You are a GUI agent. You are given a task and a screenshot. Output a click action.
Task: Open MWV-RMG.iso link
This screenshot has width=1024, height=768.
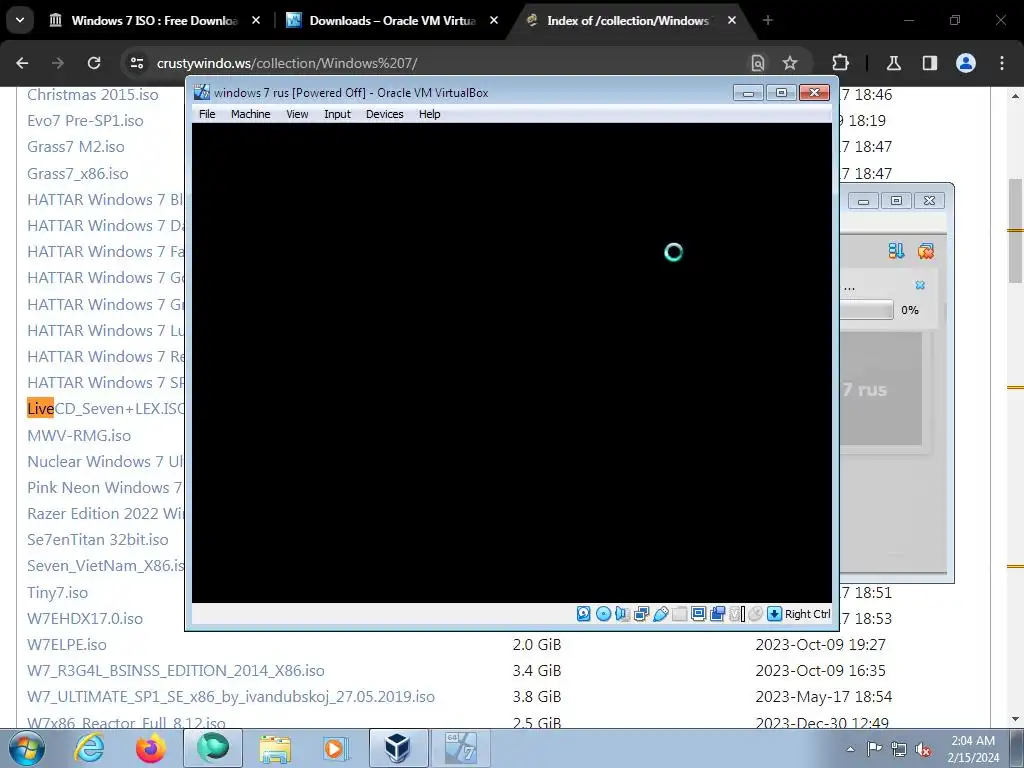79,435
